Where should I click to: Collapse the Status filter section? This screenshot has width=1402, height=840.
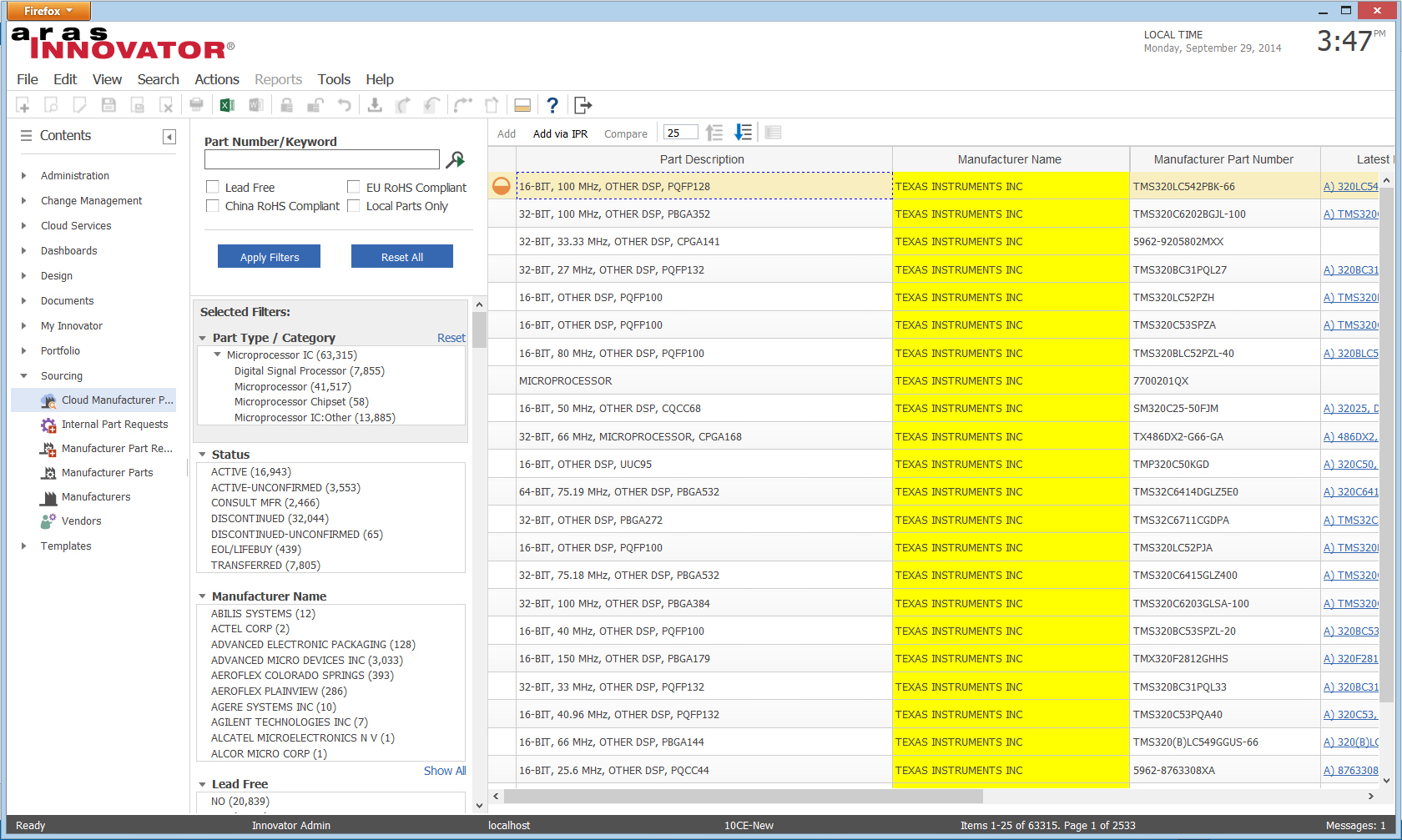(203, 455)
